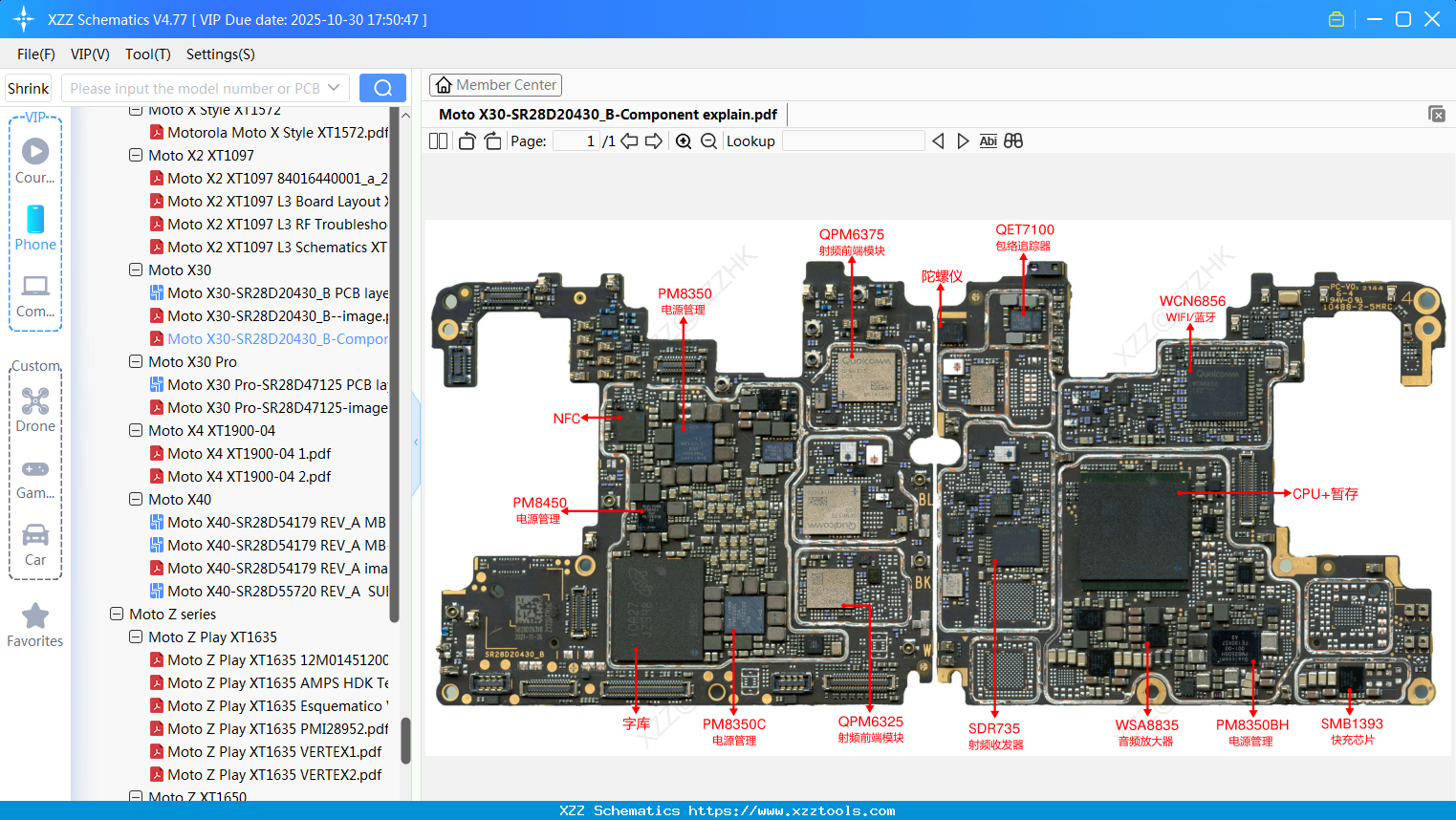Click the Member Center button
The height and width of the screenshot is (820, 1456).
(x=495, y=85)
